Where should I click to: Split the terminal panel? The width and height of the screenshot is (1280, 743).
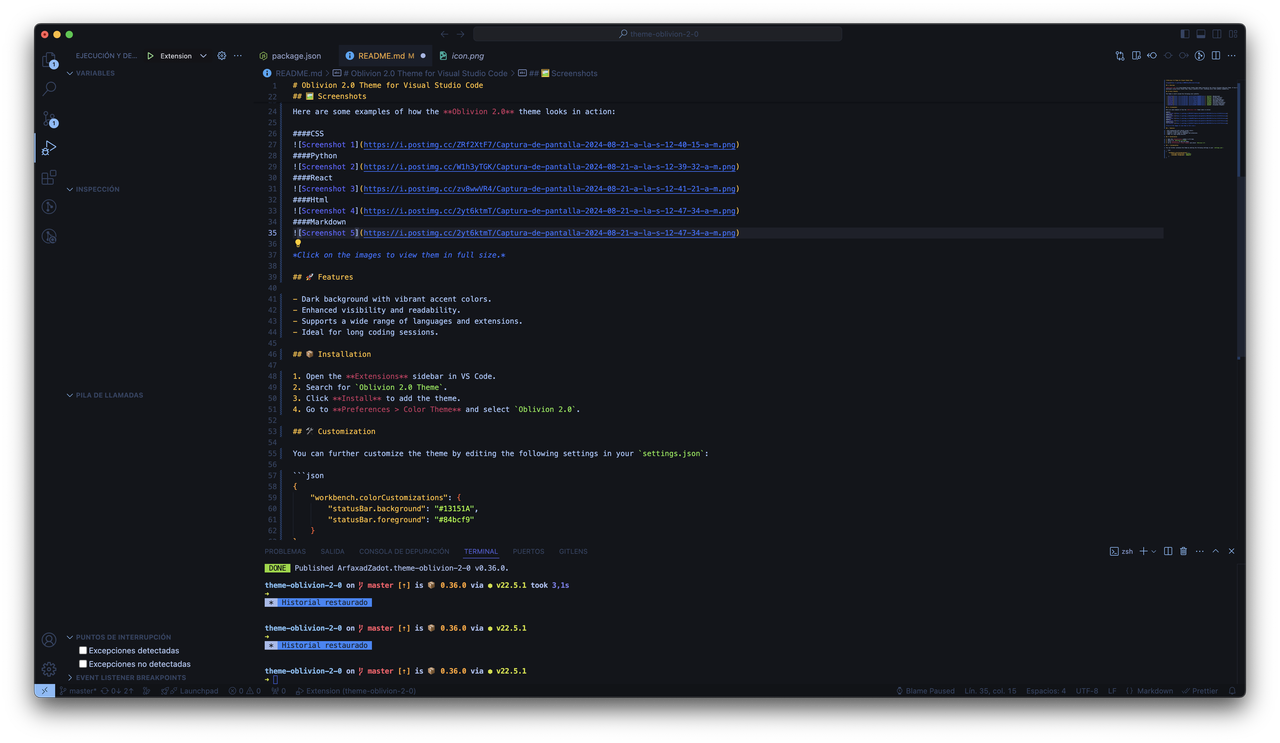[1168, 551]
